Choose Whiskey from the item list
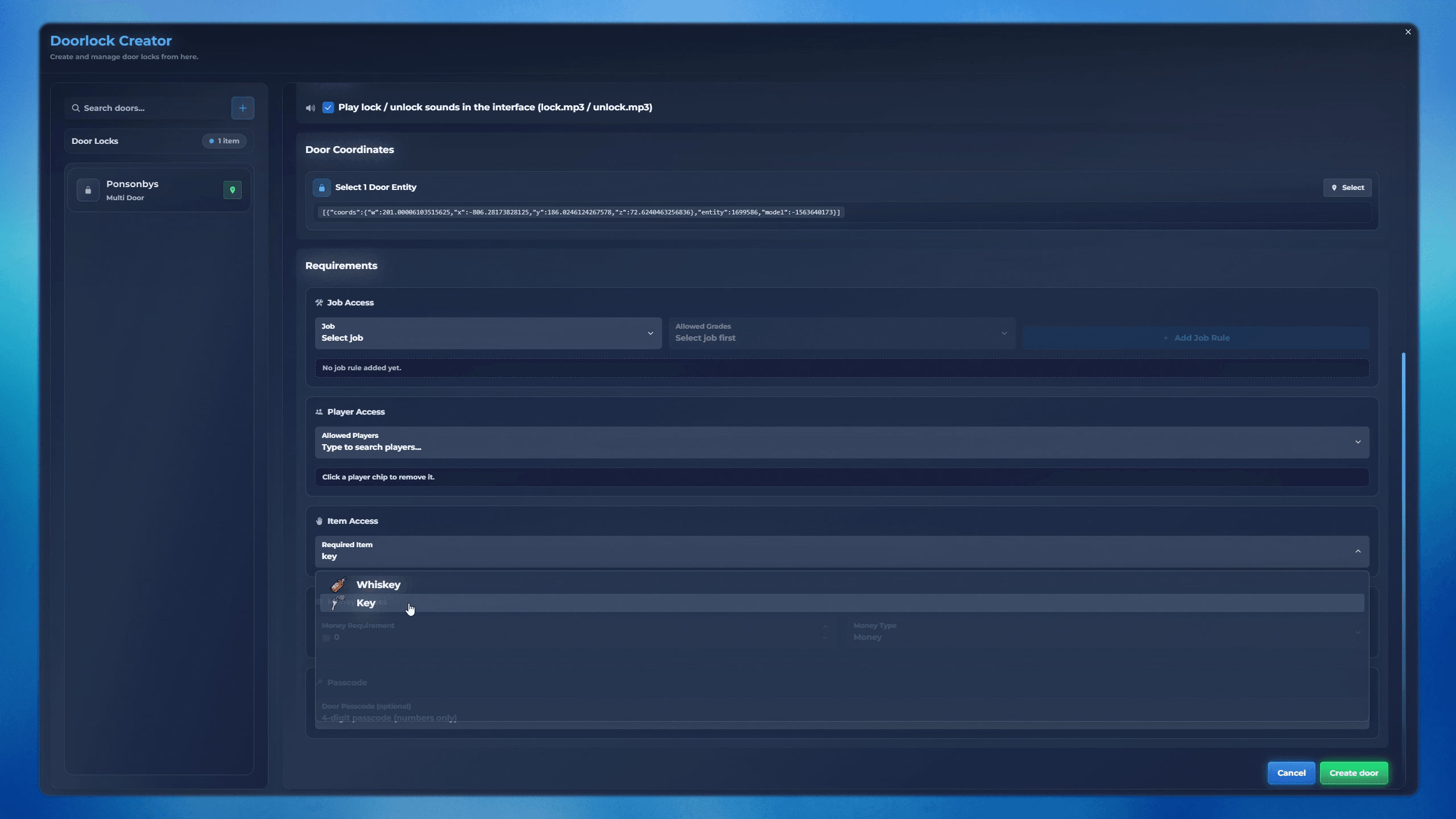The width and height of the screenshot is (1456, 819). pyautogui.click(x=842, y=585)
